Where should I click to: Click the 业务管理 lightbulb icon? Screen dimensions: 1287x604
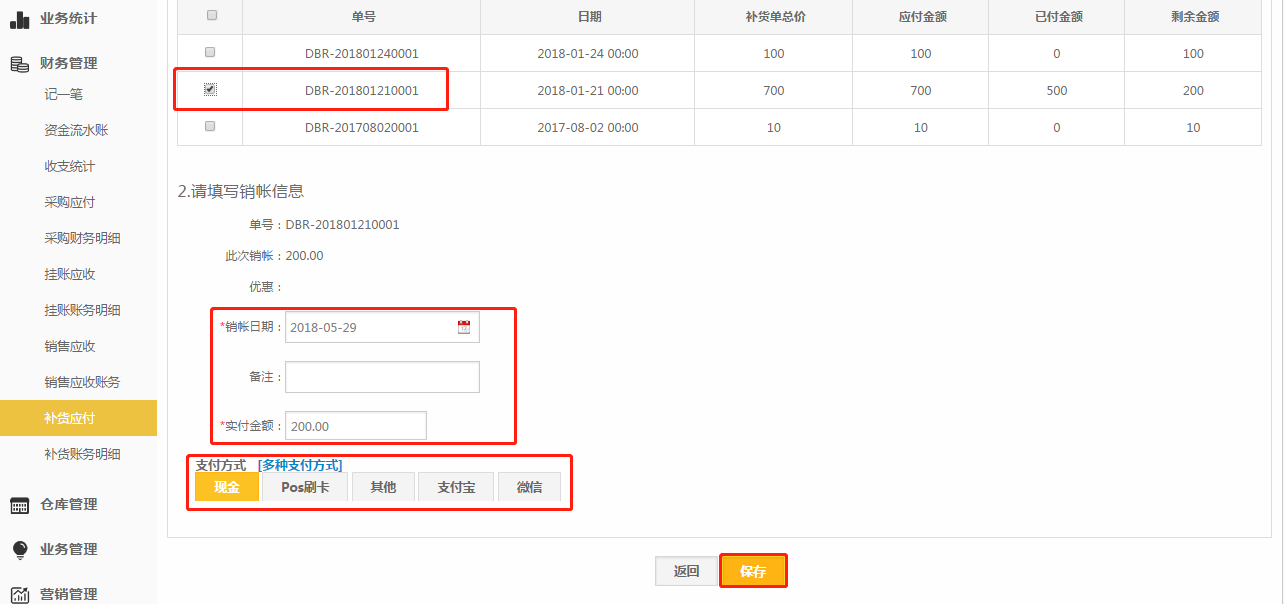coord(19,550)
